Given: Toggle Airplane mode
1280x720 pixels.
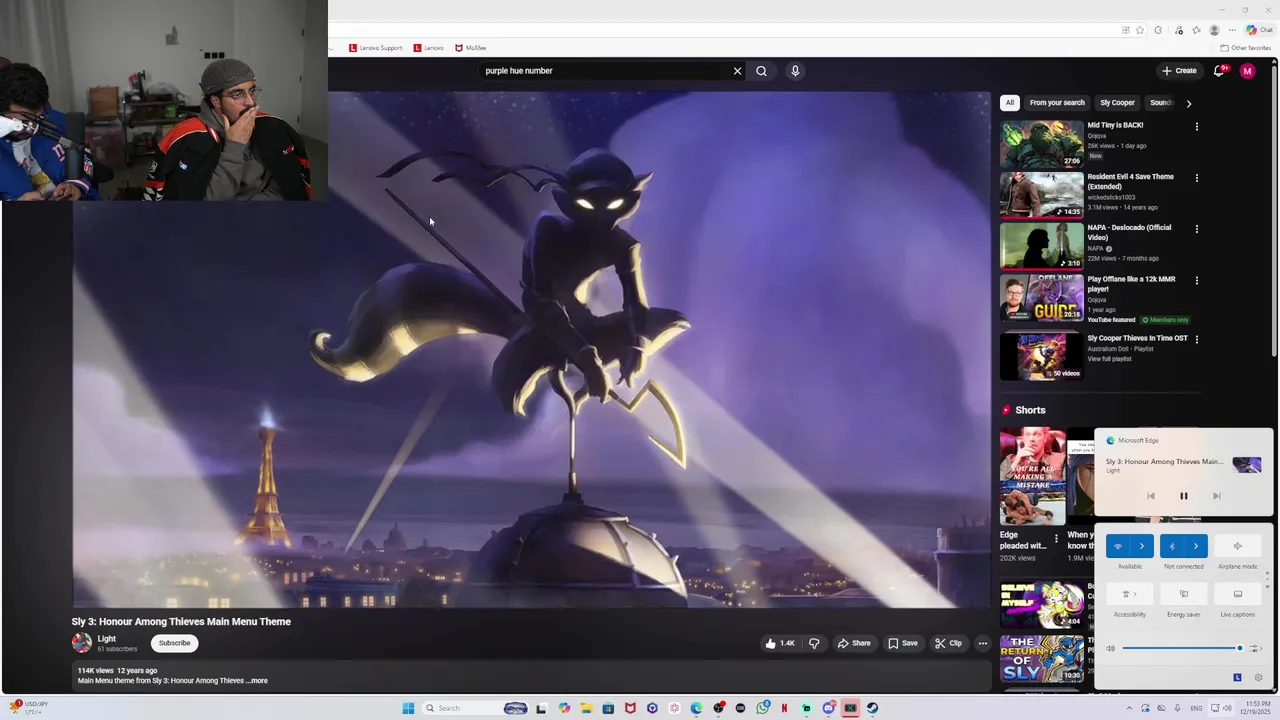Looking at the screenshot, I should 1237,546.
